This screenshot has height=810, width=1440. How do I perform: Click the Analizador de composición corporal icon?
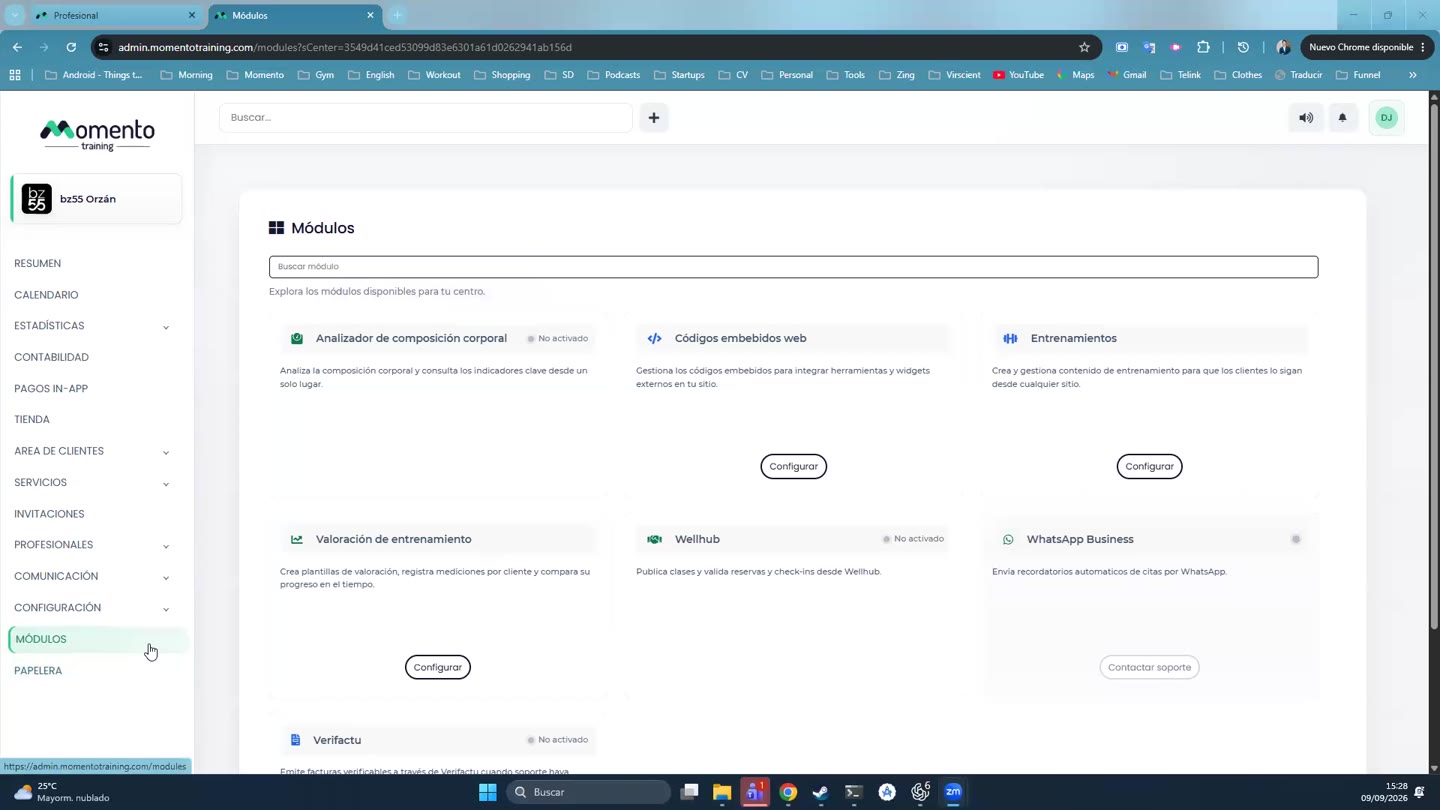tap(297, 339)
